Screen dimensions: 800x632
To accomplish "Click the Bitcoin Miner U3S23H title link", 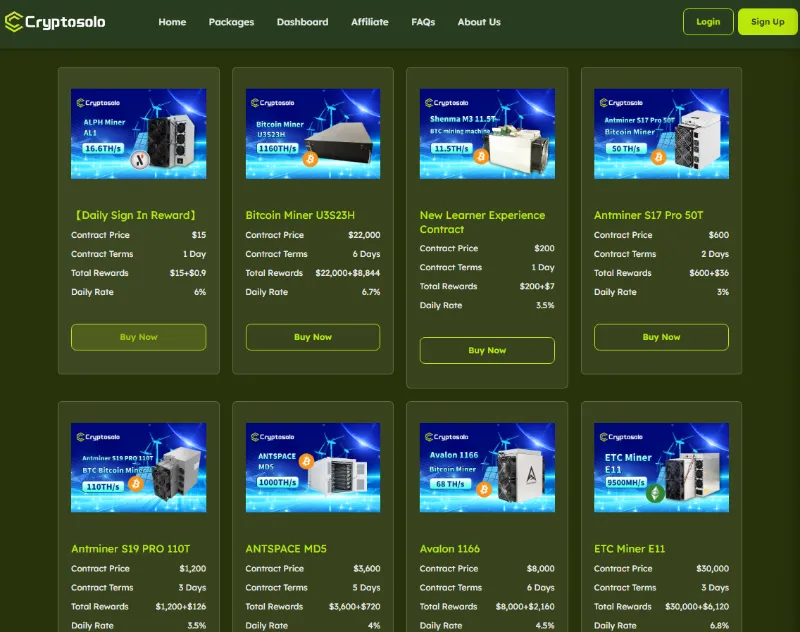I will tap(300, 215).
